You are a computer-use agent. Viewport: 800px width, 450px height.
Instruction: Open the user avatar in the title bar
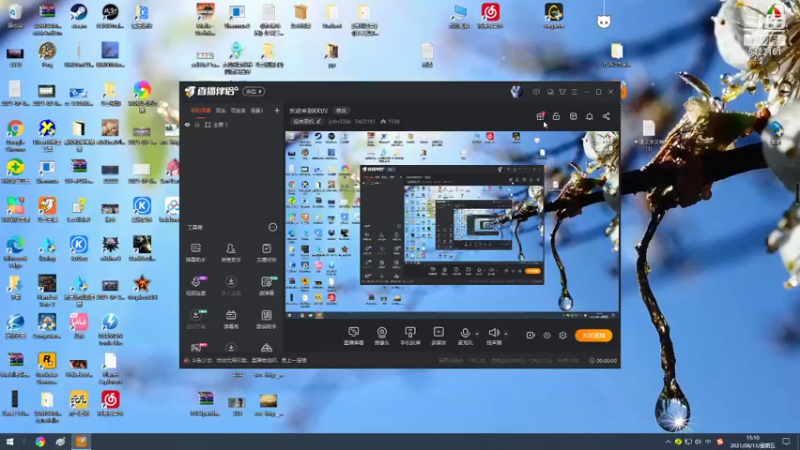tap(516, 92)
